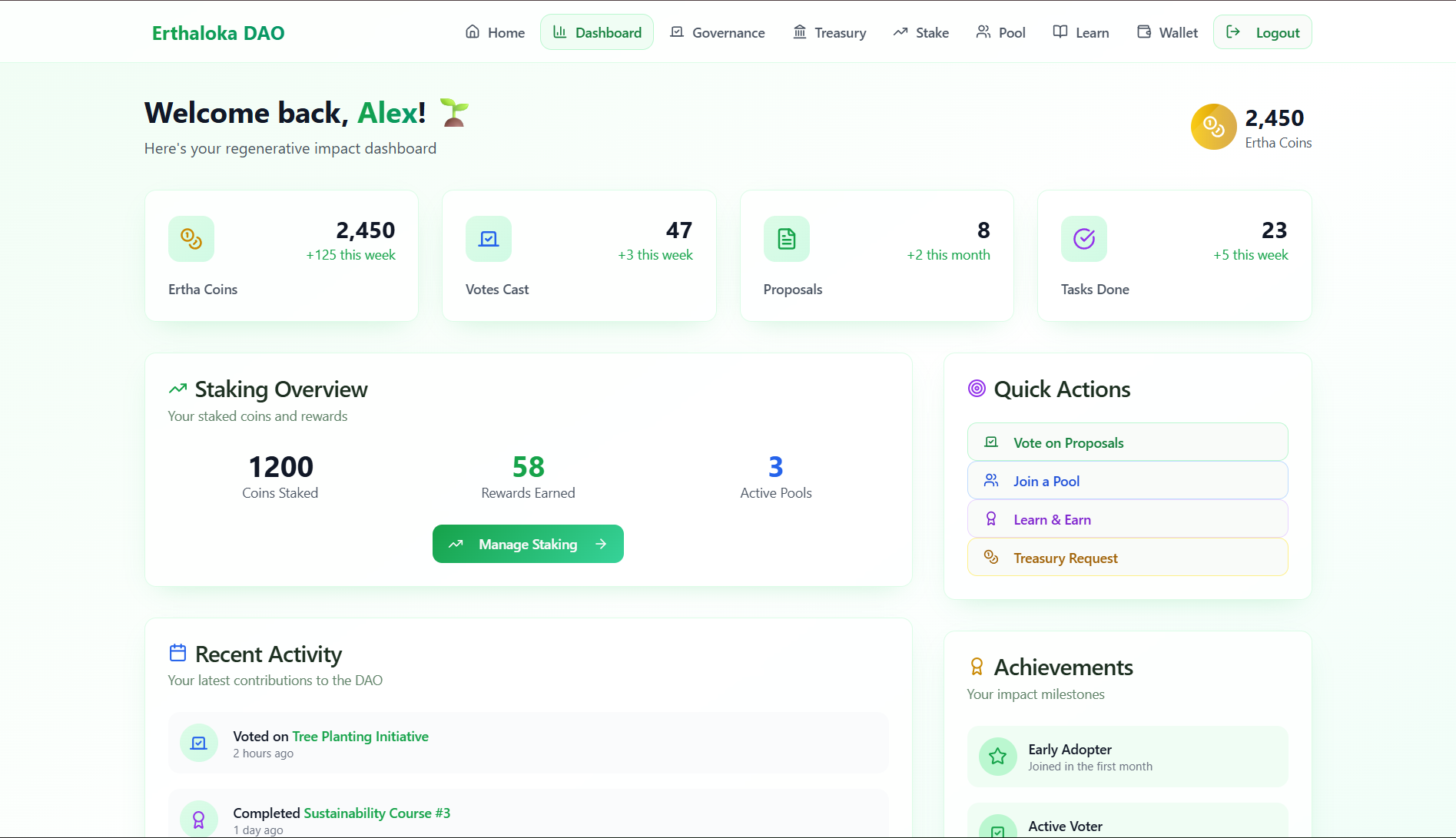
Task: Click the calendar icon beside Recent Activity
Action: pos(177,653)
